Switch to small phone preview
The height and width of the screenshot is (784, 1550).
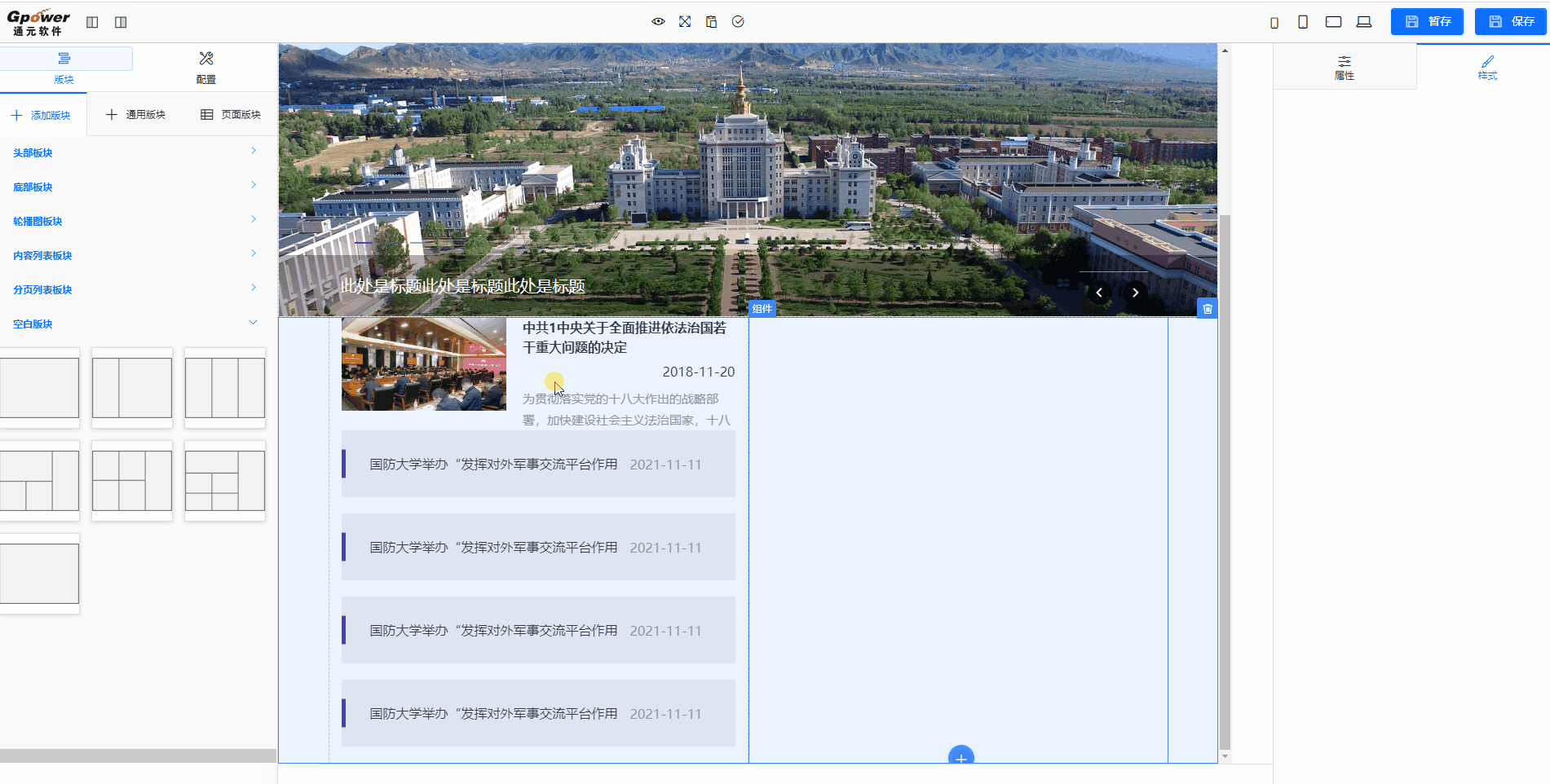pos(1274,23)
